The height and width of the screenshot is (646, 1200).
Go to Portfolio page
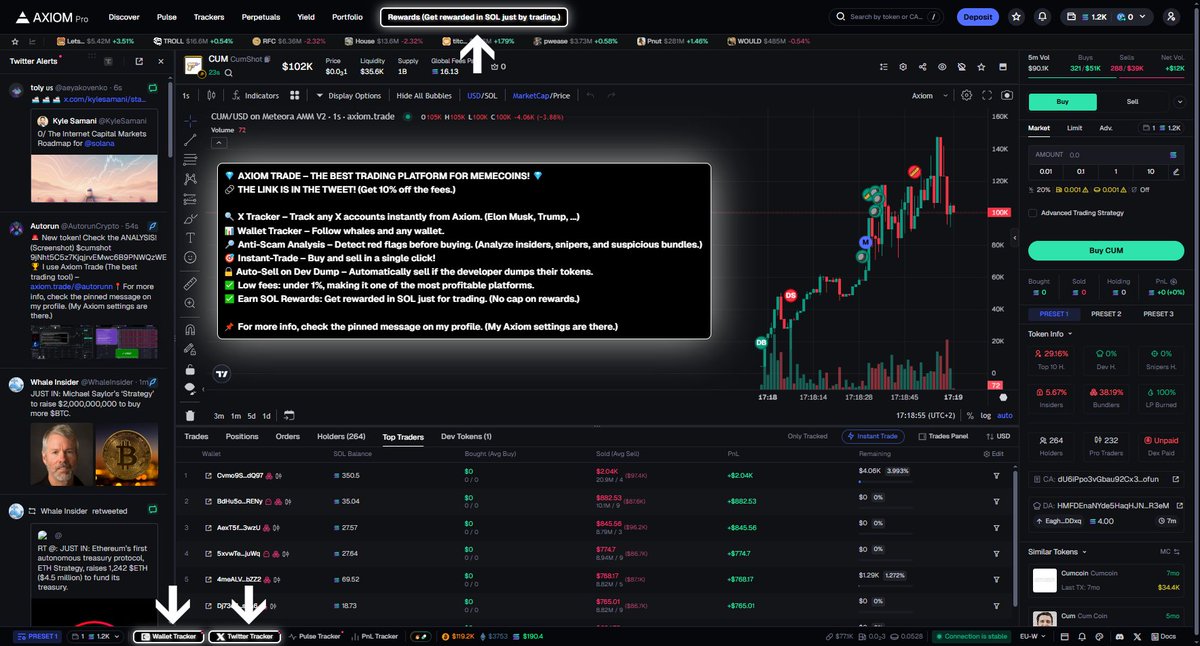[347, 17]
